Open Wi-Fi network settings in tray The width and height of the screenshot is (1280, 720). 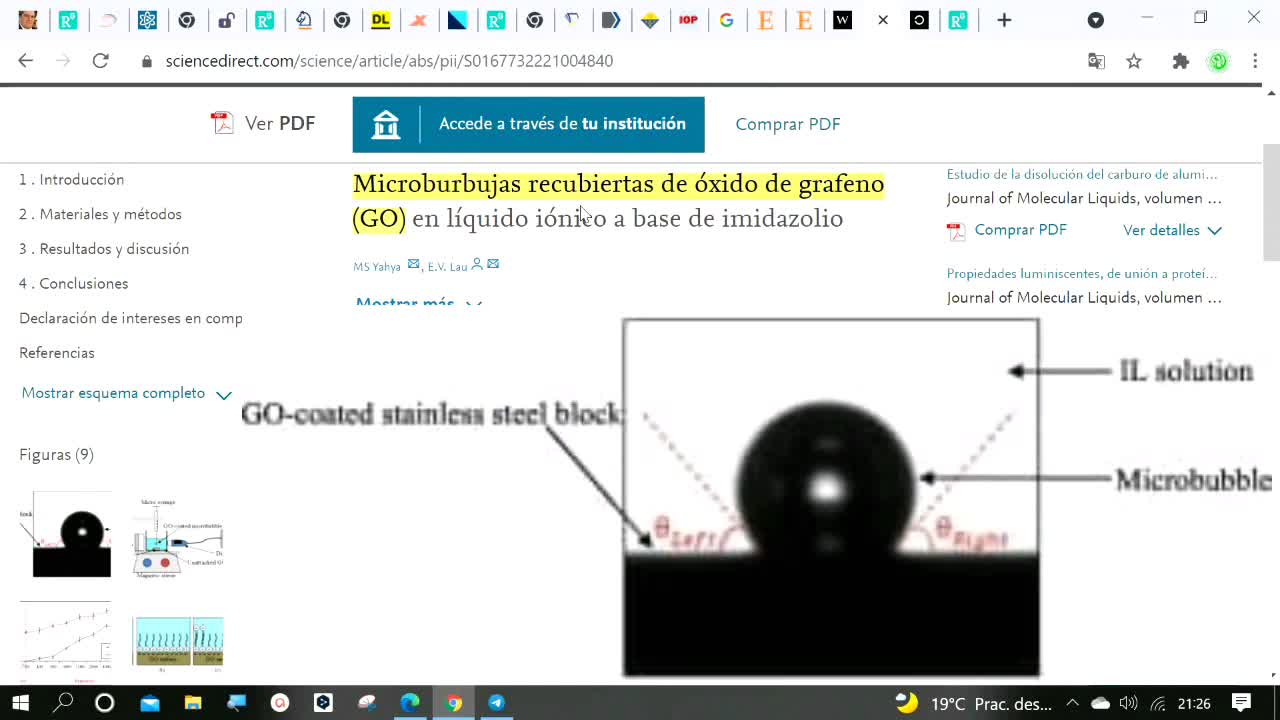[x=1158, y=703]
